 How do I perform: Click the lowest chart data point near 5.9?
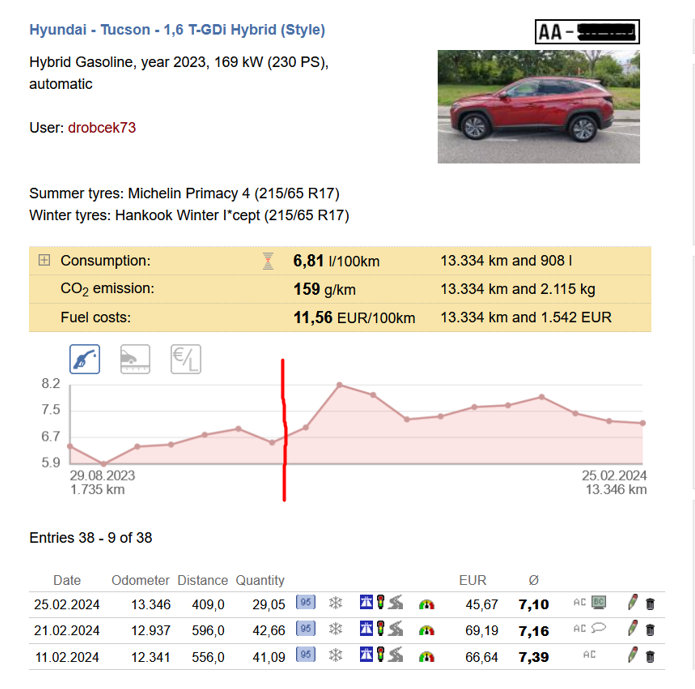104,464
